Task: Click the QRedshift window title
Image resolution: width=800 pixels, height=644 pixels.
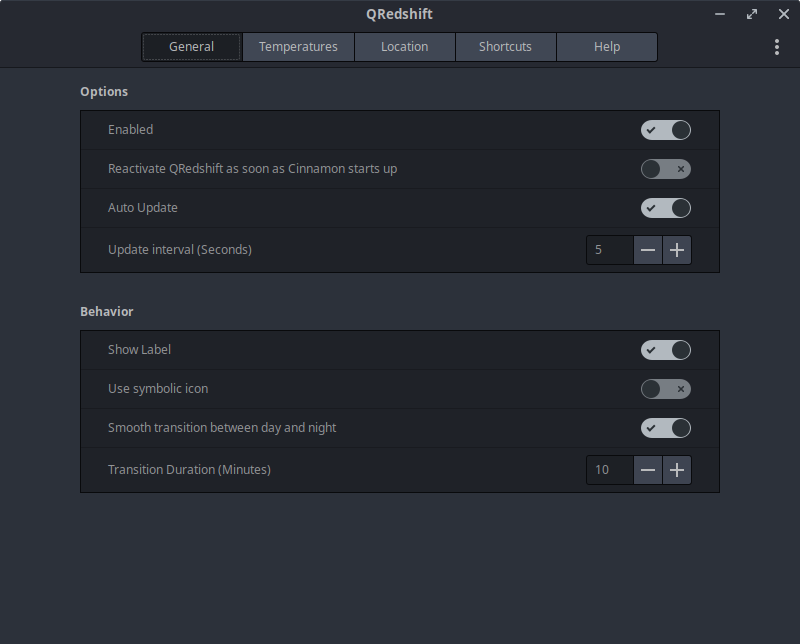Action: 399,14
